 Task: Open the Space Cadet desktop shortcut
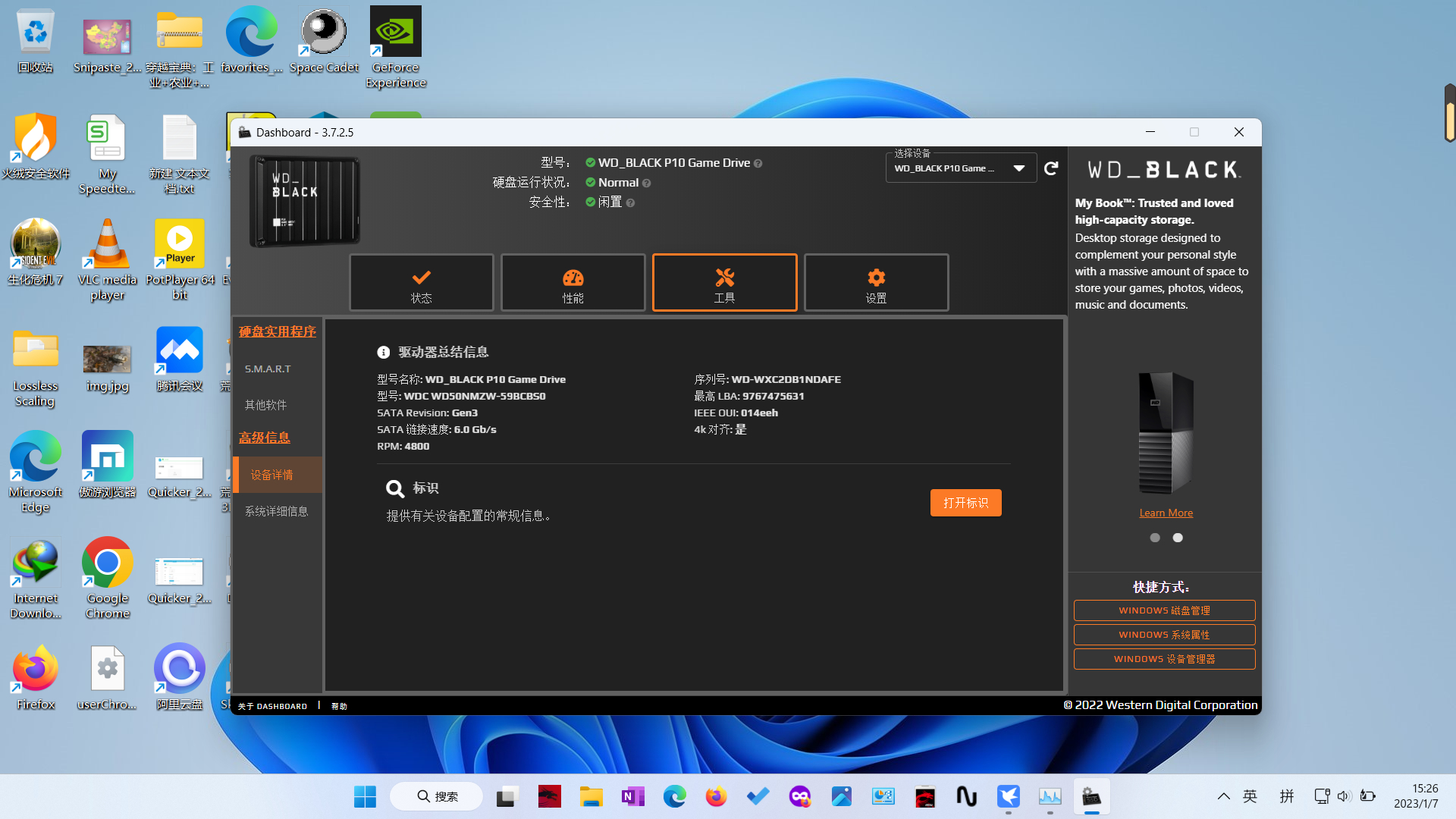(324, 42)
